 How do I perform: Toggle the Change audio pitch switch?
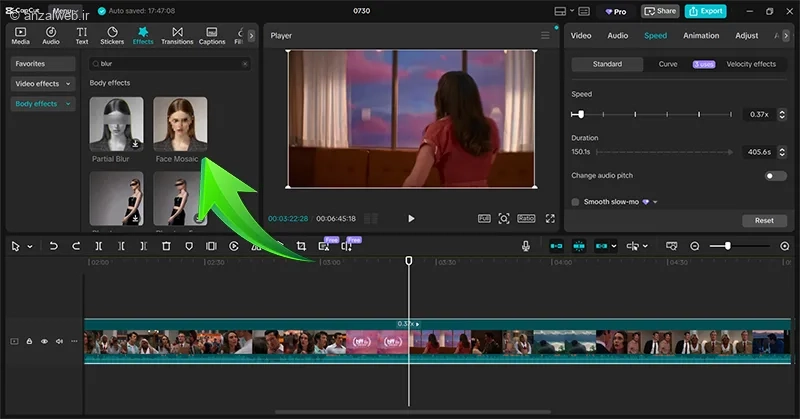775,176
